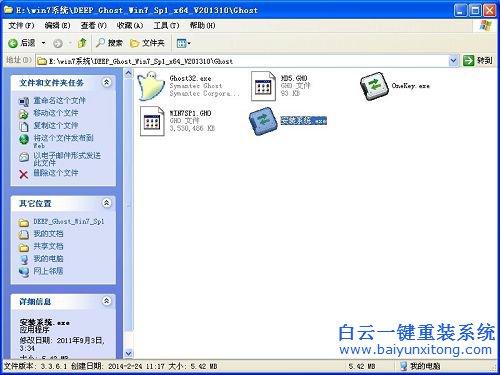
Task: Close the Explorer window
Action: 490,10
